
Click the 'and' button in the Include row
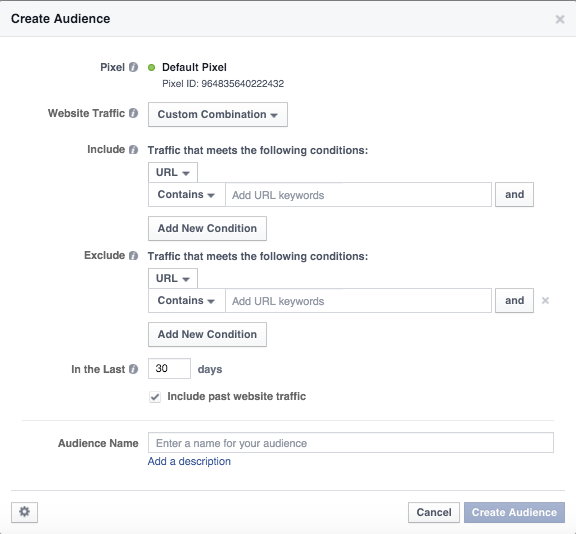click(x=514, y=195)
